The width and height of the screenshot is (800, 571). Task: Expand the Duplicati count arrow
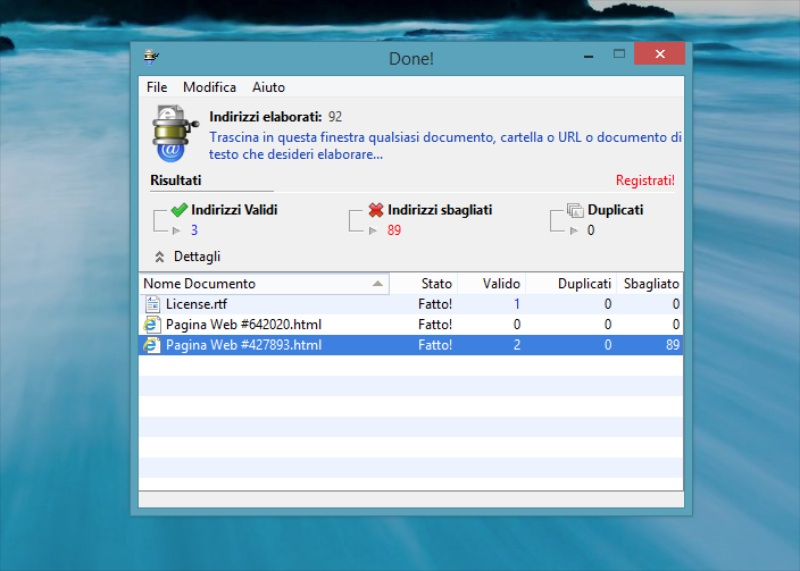574,231
